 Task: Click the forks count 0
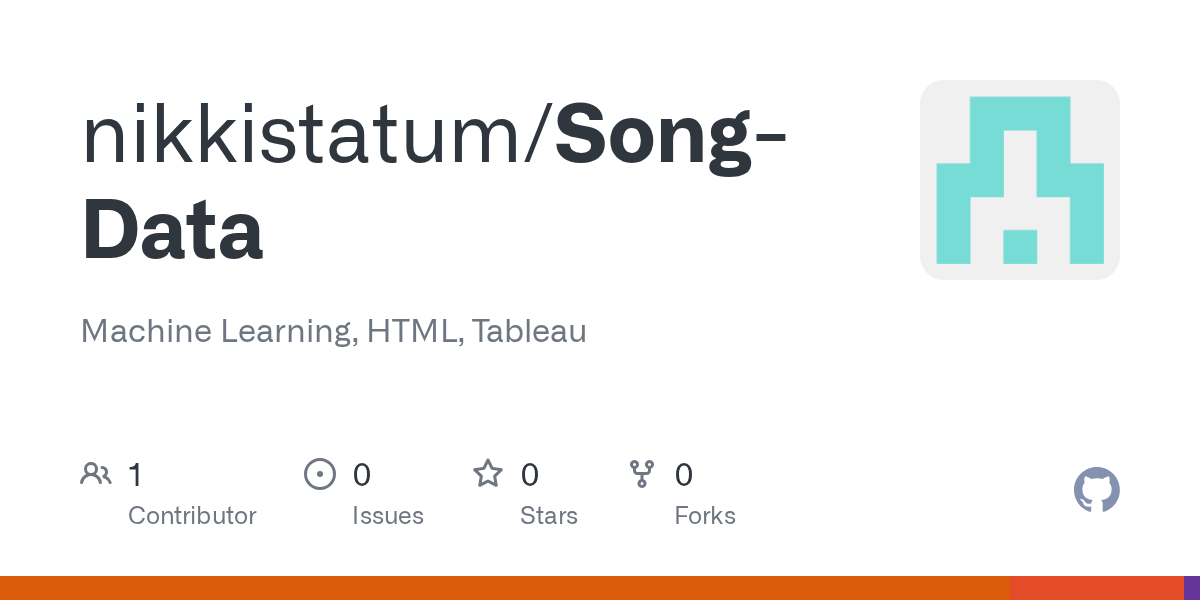pos(684,474)
